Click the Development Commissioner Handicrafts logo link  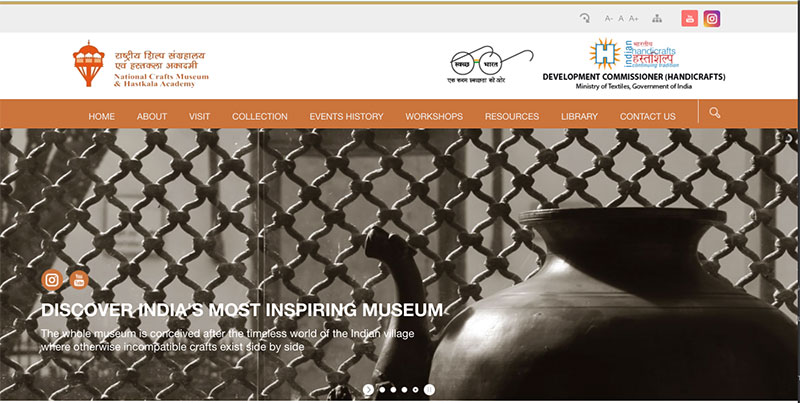[x=634, y=64]
